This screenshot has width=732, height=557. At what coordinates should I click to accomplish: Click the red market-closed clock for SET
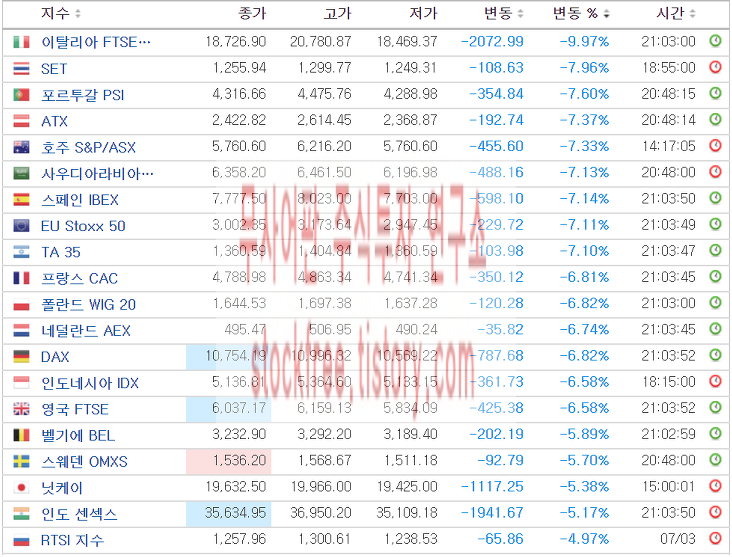coord(715,67)
